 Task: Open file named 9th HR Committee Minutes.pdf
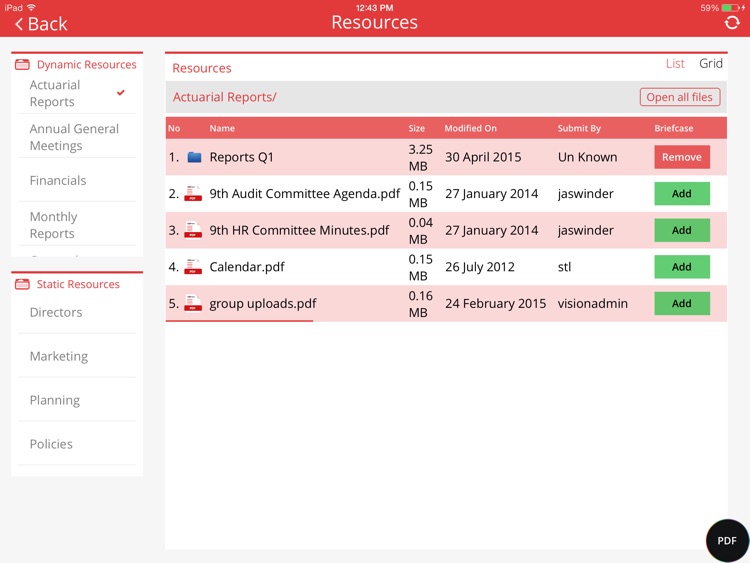pos(299,230)
